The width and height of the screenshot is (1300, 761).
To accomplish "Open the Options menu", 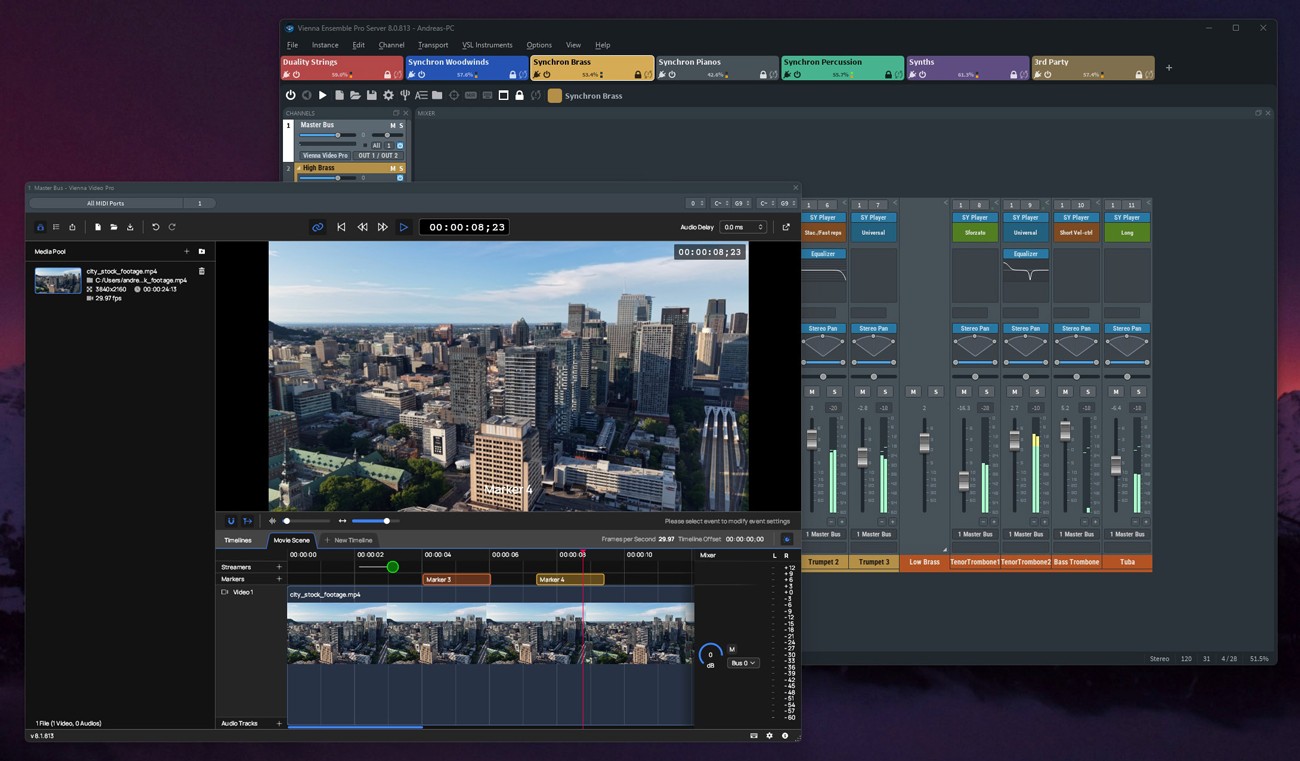I will [539, 45].
